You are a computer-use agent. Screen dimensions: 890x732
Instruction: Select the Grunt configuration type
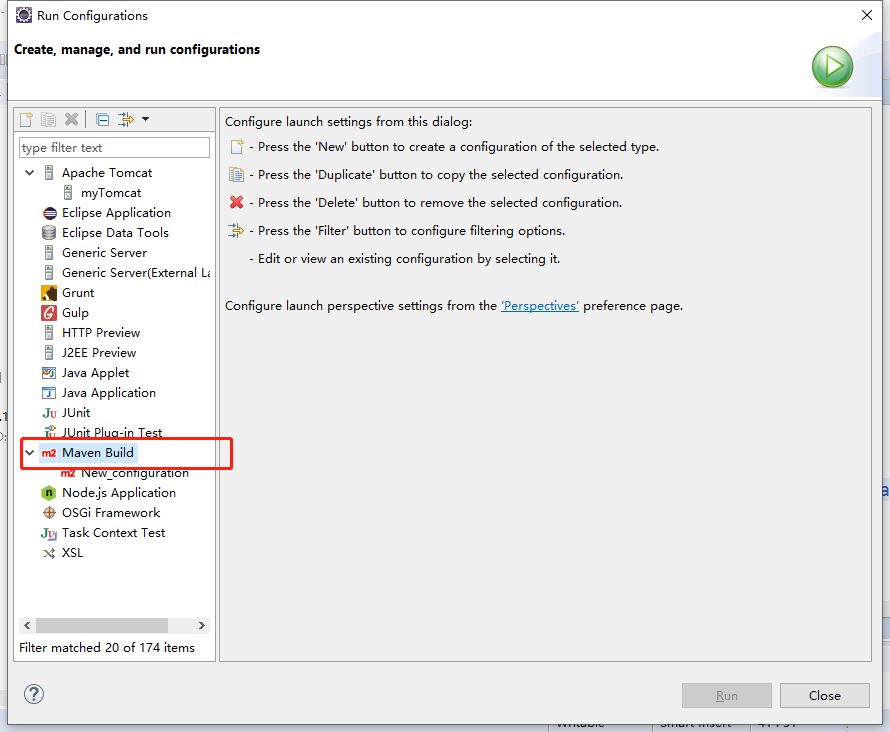point(77,293)
